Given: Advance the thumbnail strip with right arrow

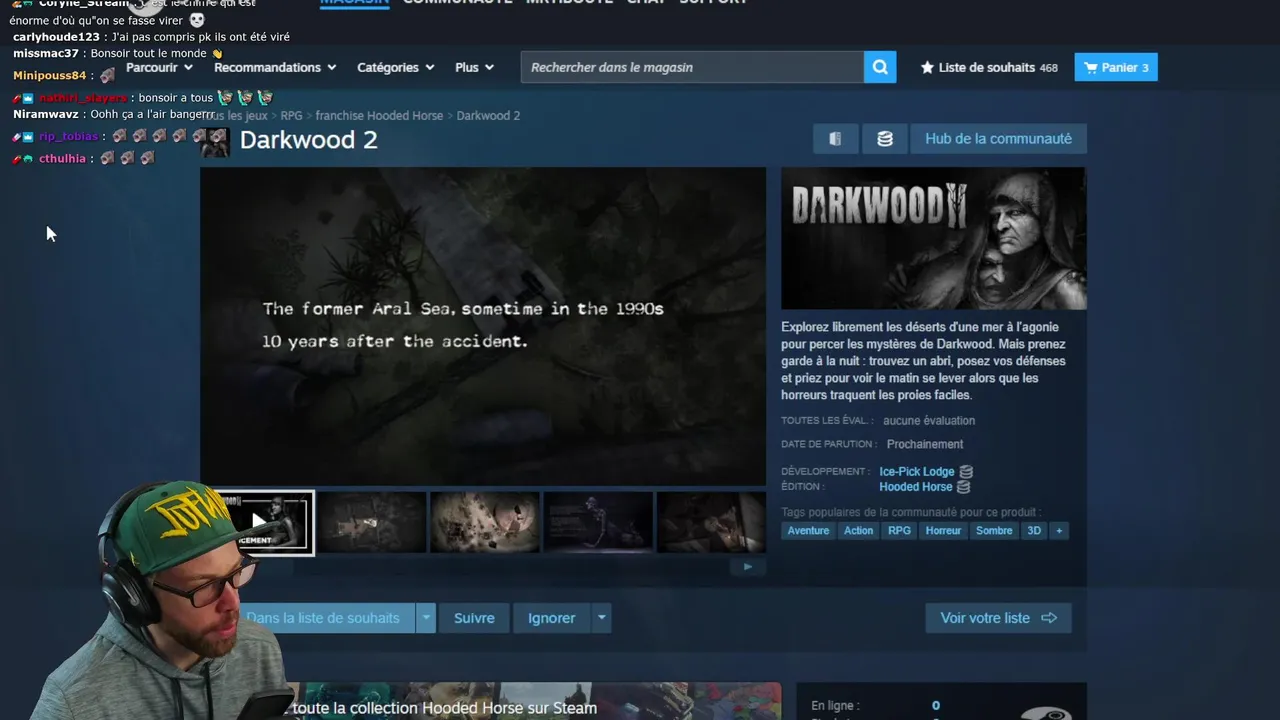Looking at the screenshot, I should [747, 566].
